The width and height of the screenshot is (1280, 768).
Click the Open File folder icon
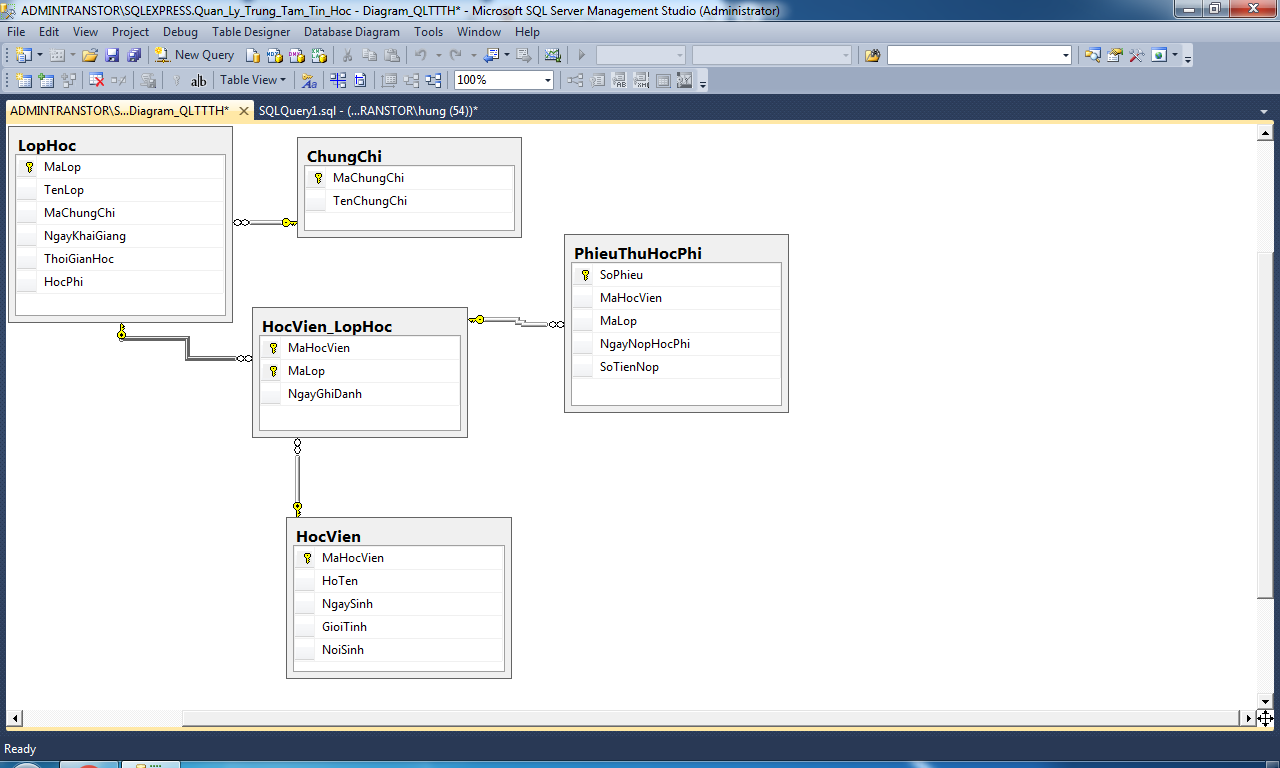coord(90,55)
